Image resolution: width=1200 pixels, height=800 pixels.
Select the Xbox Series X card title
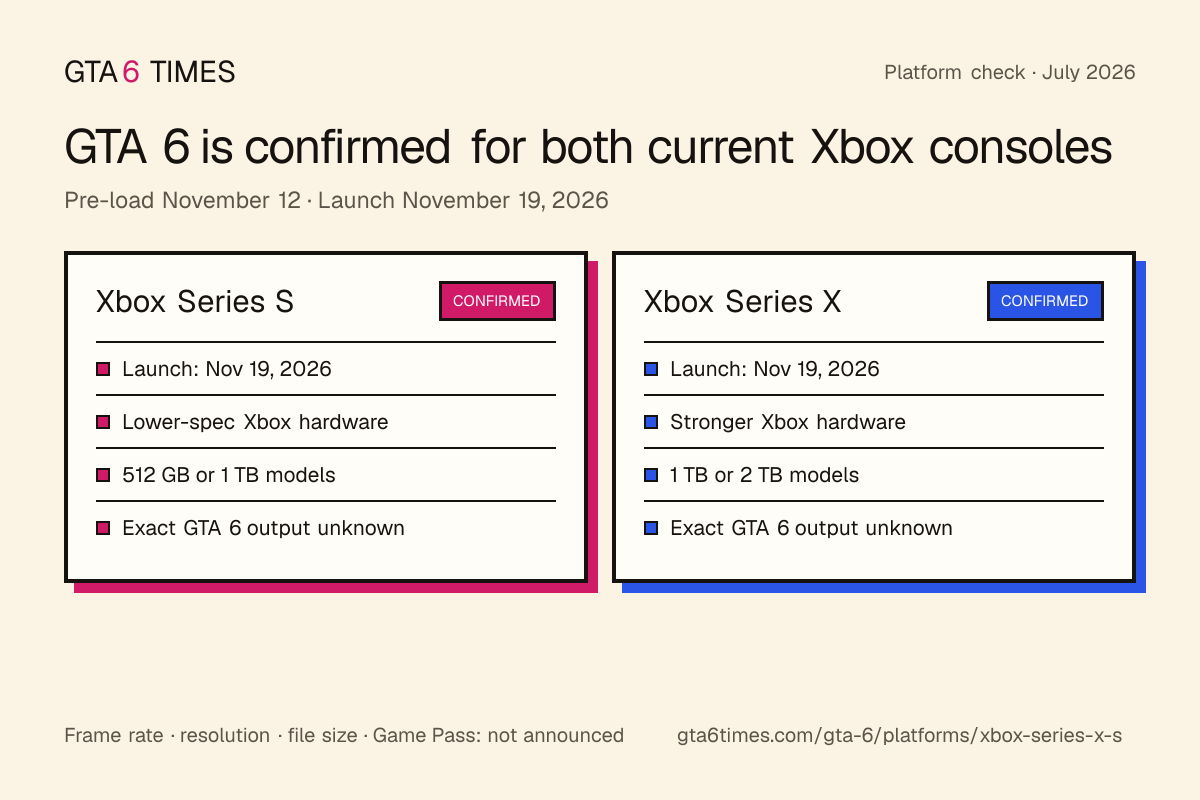click(x=743, y=302)
